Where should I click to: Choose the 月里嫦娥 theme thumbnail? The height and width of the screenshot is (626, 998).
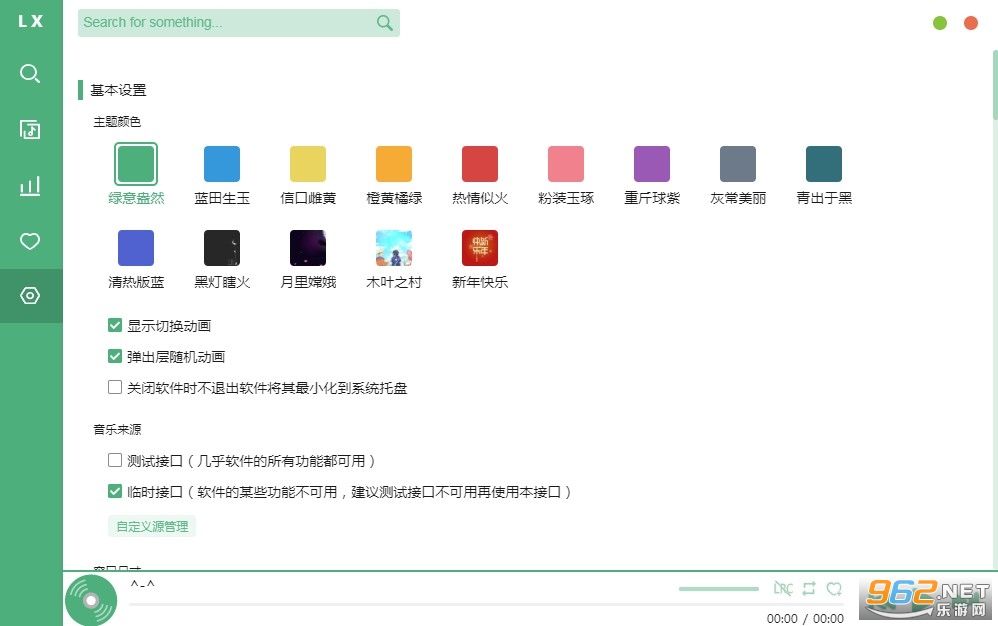click(308, 248)
